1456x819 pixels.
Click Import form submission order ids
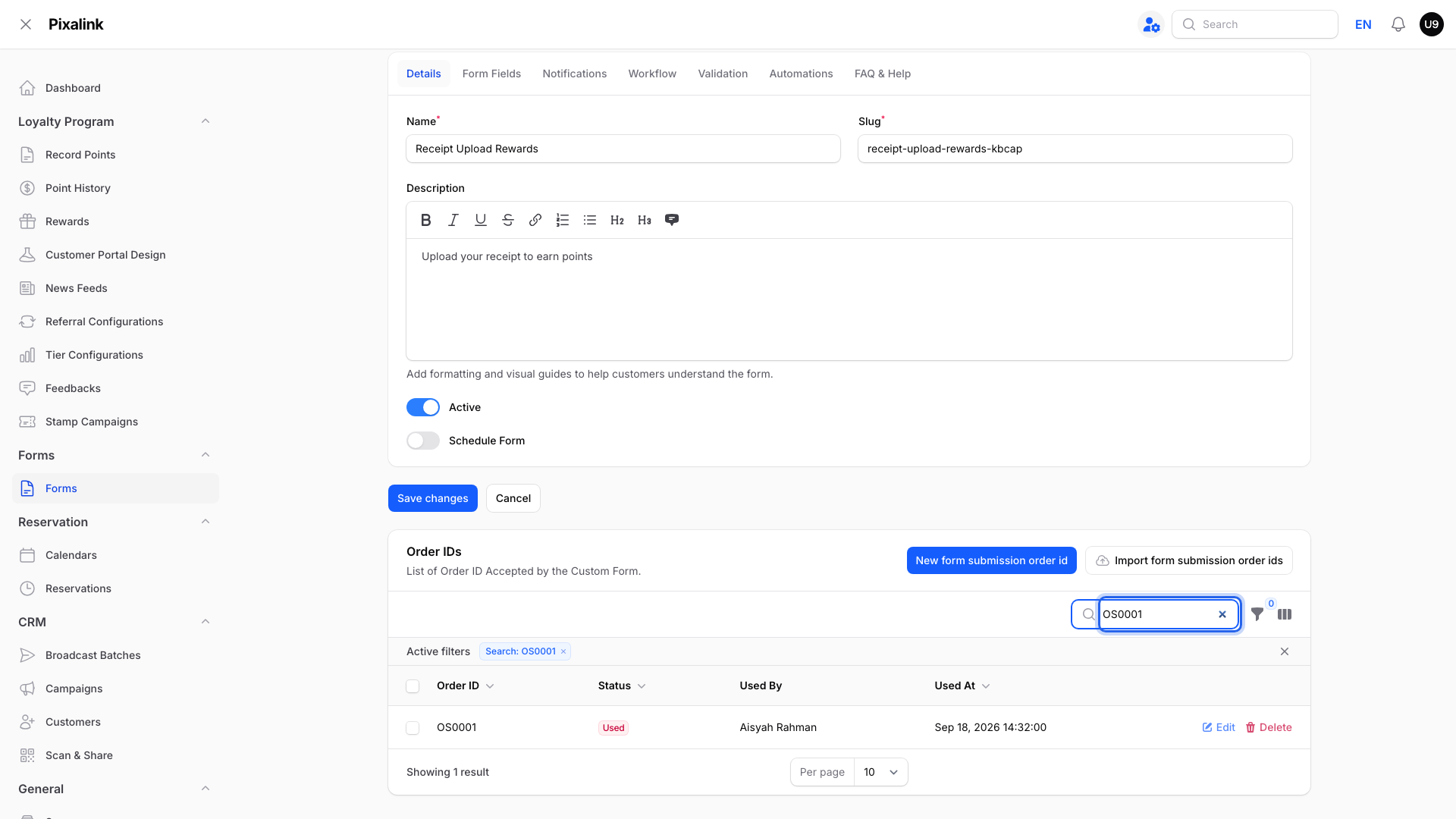pyautogui.click(x=1188, y=560)
